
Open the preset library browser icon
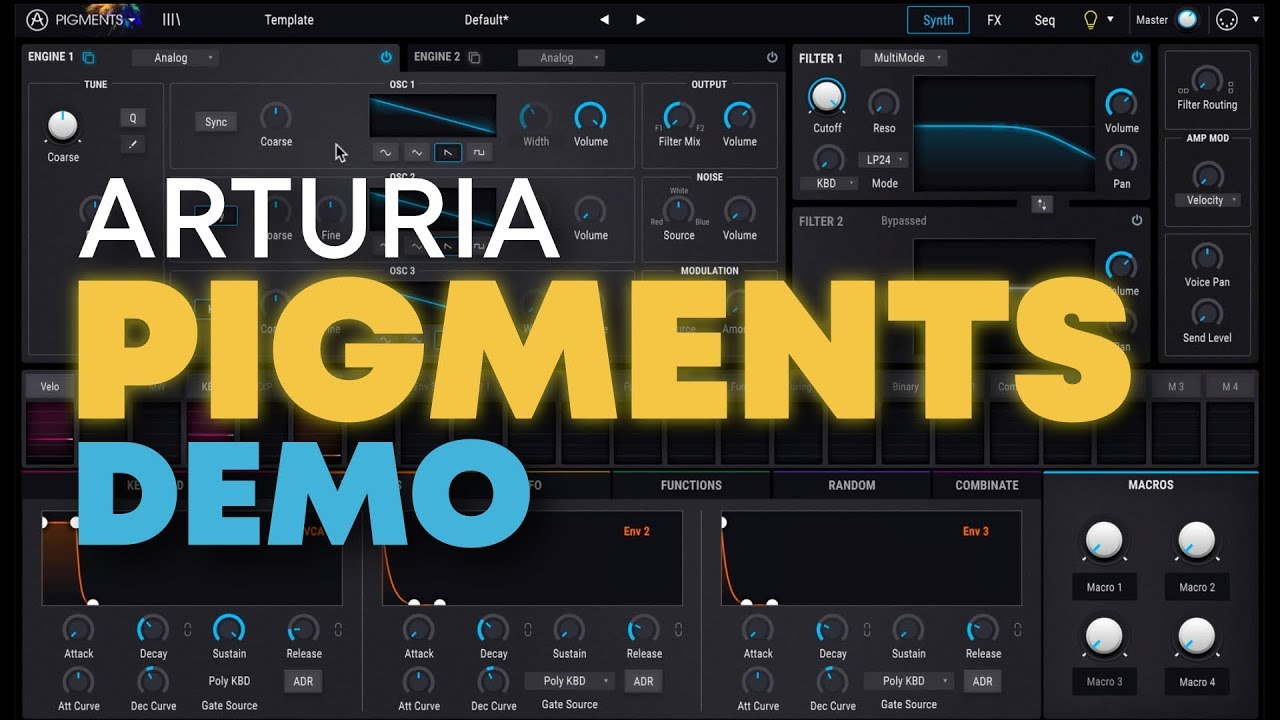click(x=172, y=19)
